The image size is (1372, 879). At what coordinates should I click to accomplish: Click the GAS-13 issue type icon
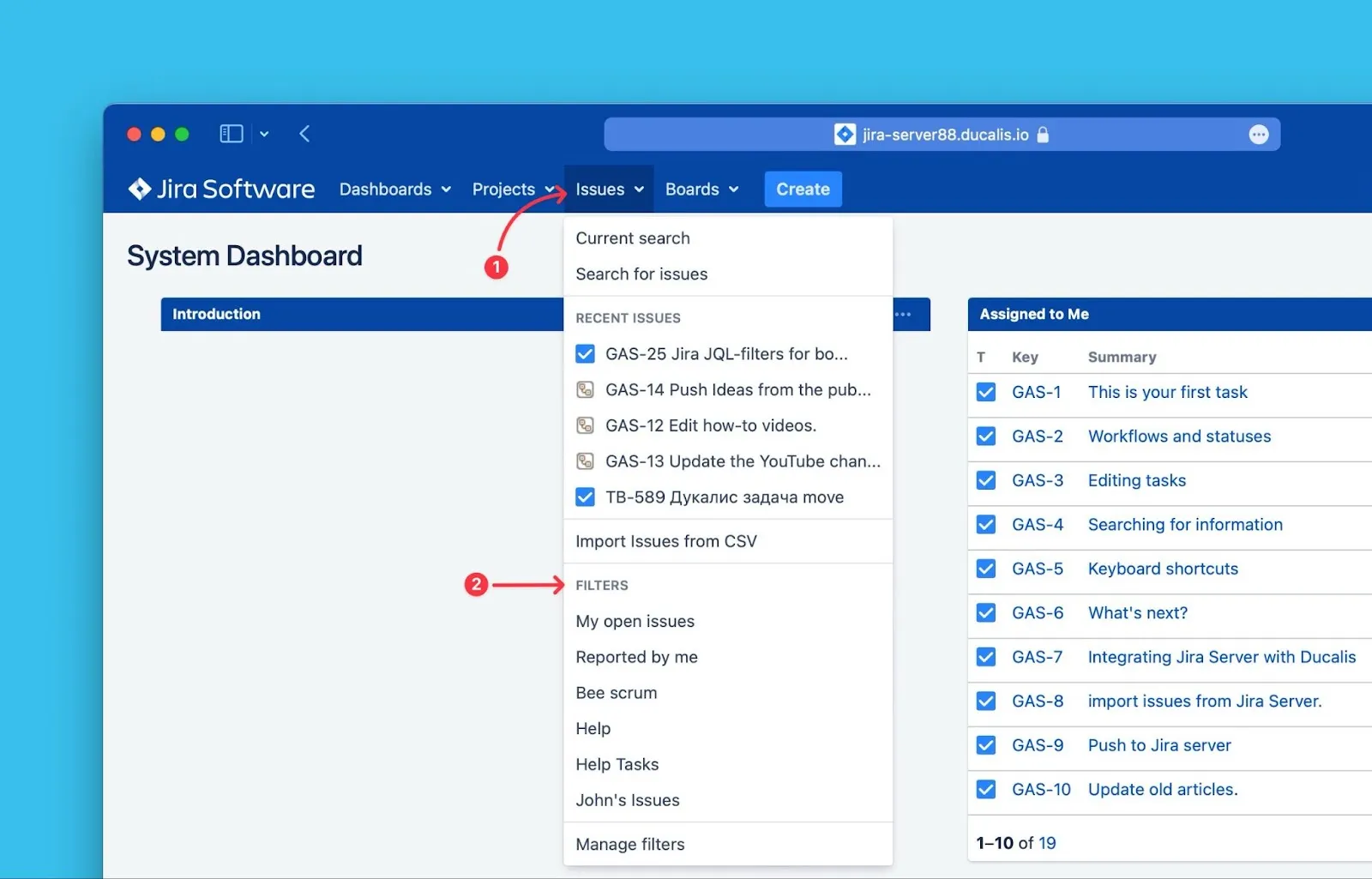pyautogui.click(x=585, y=461)
